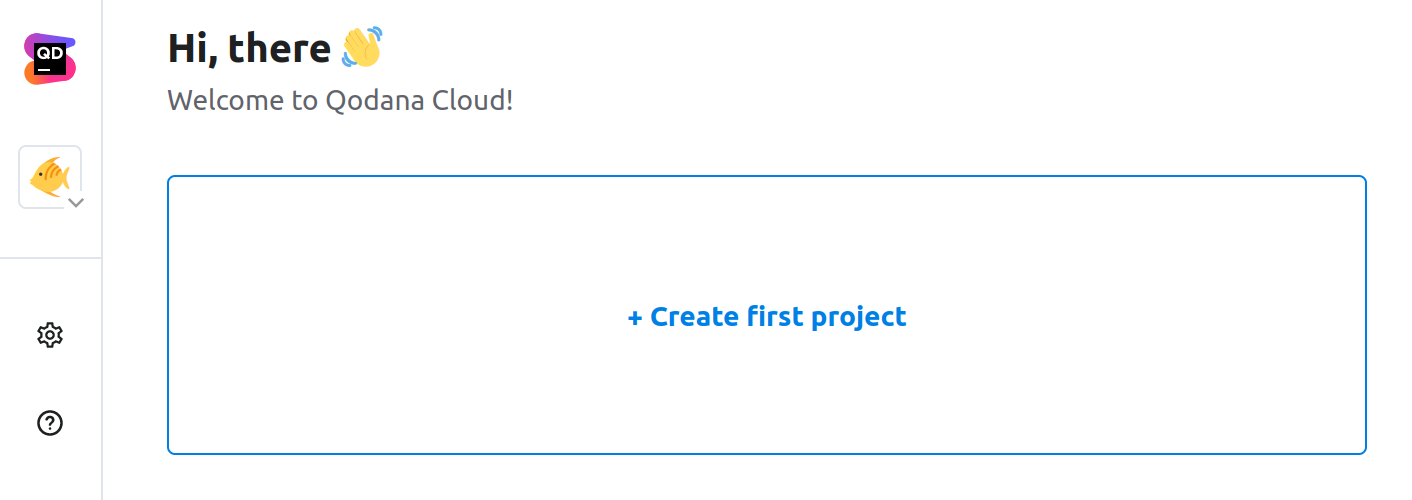Open help with the question mark icon

[50, 423]
